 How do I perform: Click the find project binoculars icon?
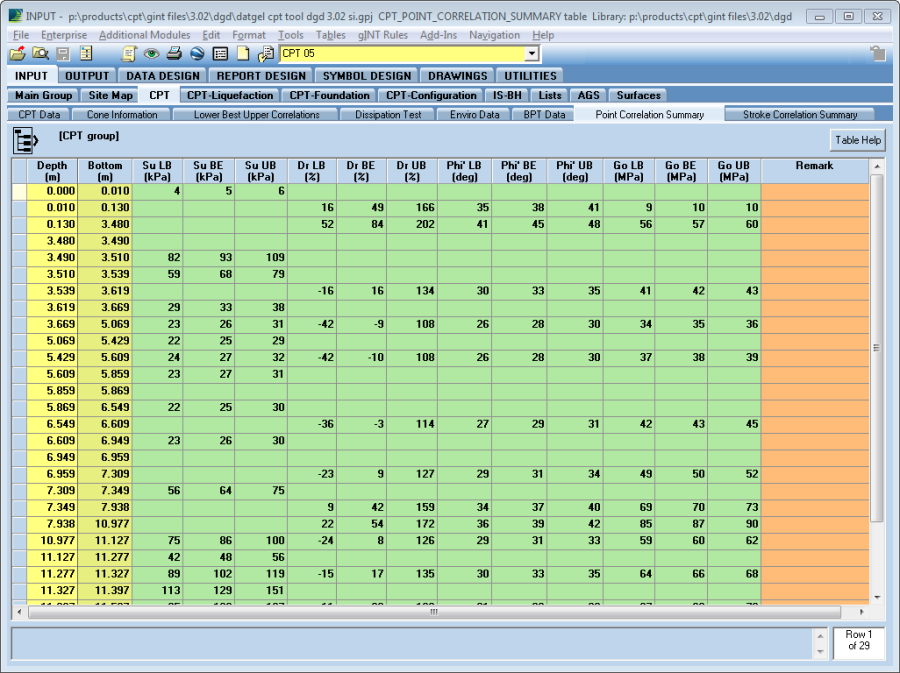click(x=40, y=54)
